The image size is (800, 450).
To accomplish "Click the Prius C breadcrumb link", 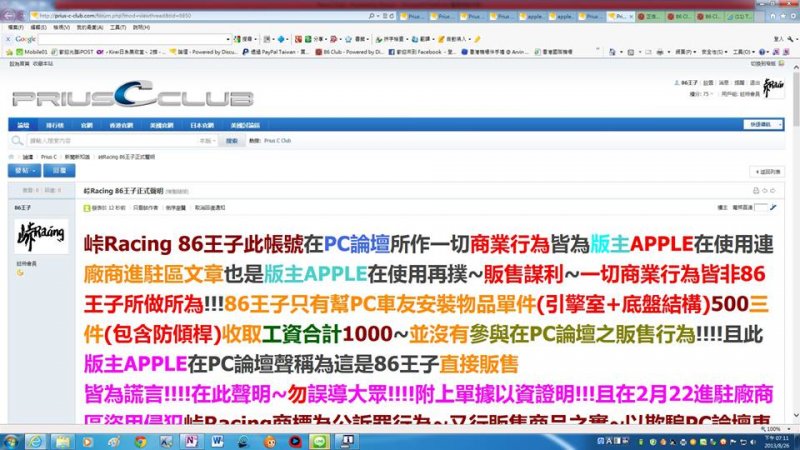I will 49,157.
